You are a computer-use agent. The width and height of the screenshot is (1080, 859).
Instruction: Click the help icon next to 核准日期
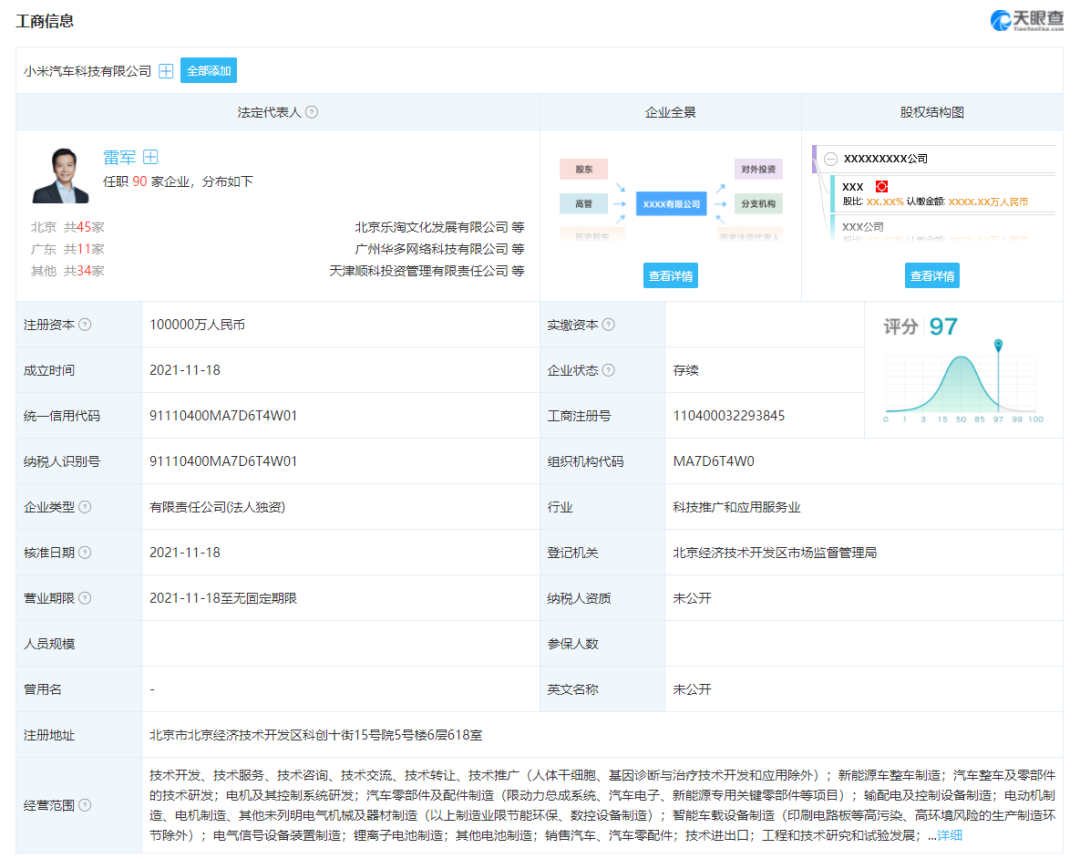[x=85, y=552]
